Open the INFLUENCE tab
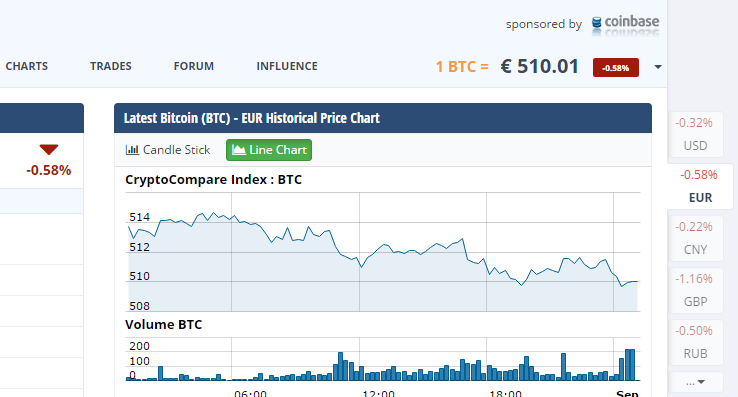Screen dimensions: 738x397 click(287, 66)
